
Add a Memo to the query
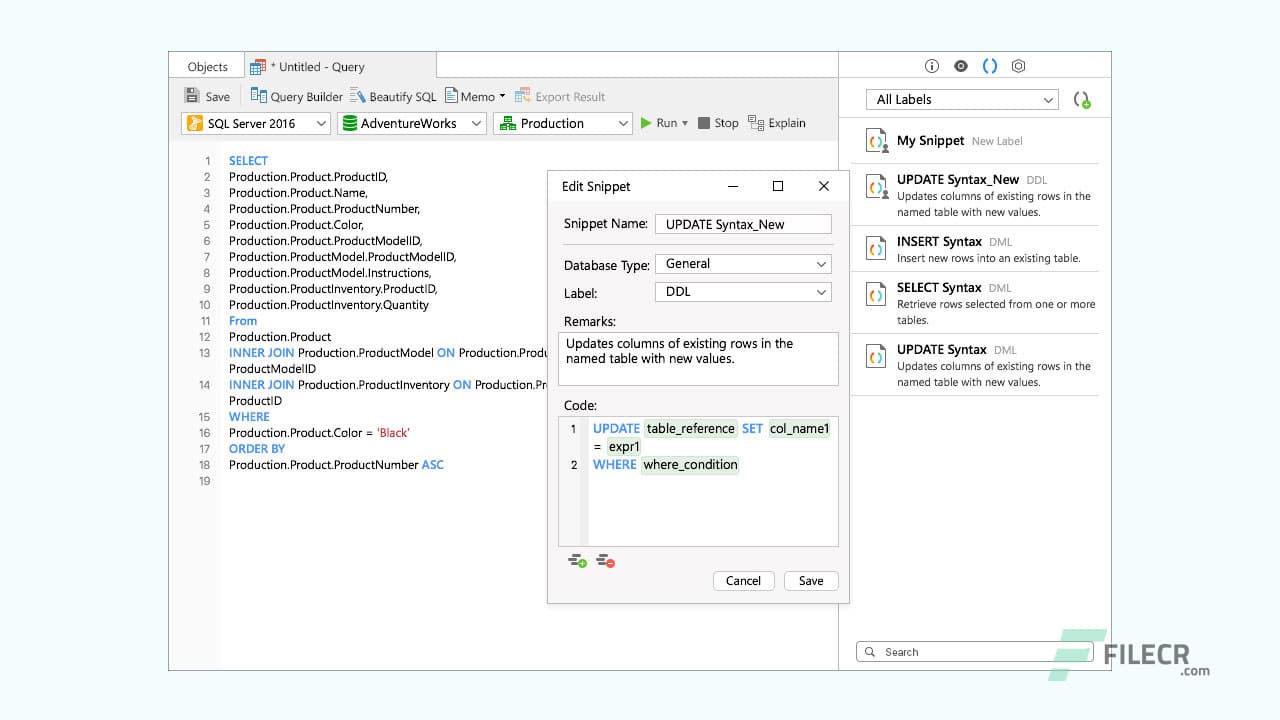pos(470,96)
